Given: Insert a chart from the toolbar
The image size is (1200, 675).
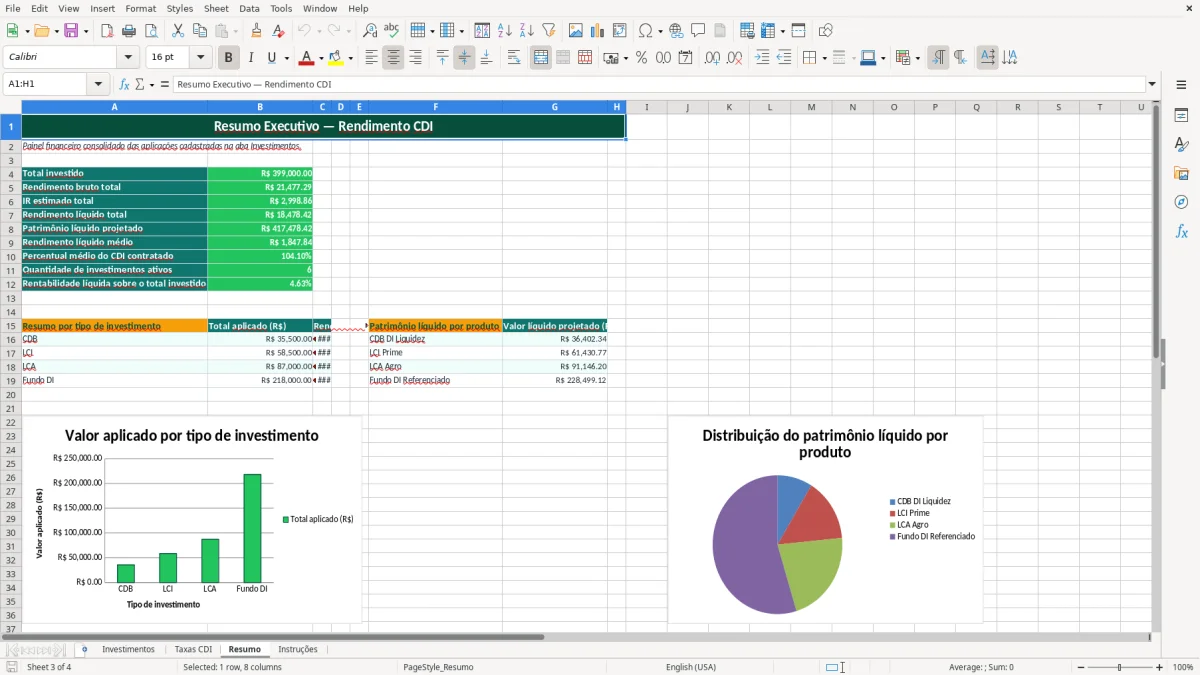Looking at the screenshot, I should point(598,31).
